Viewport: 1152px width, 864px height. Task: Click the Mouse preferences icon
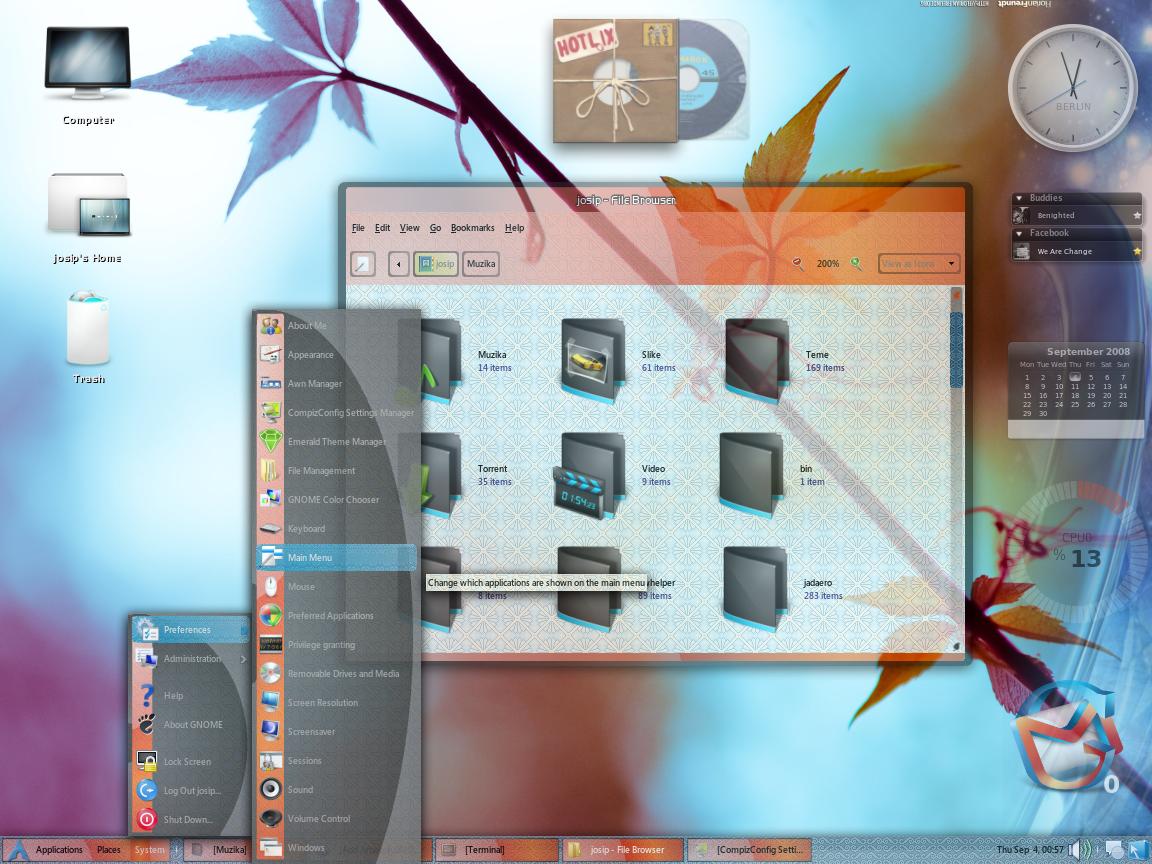click(x=270, y=586)
